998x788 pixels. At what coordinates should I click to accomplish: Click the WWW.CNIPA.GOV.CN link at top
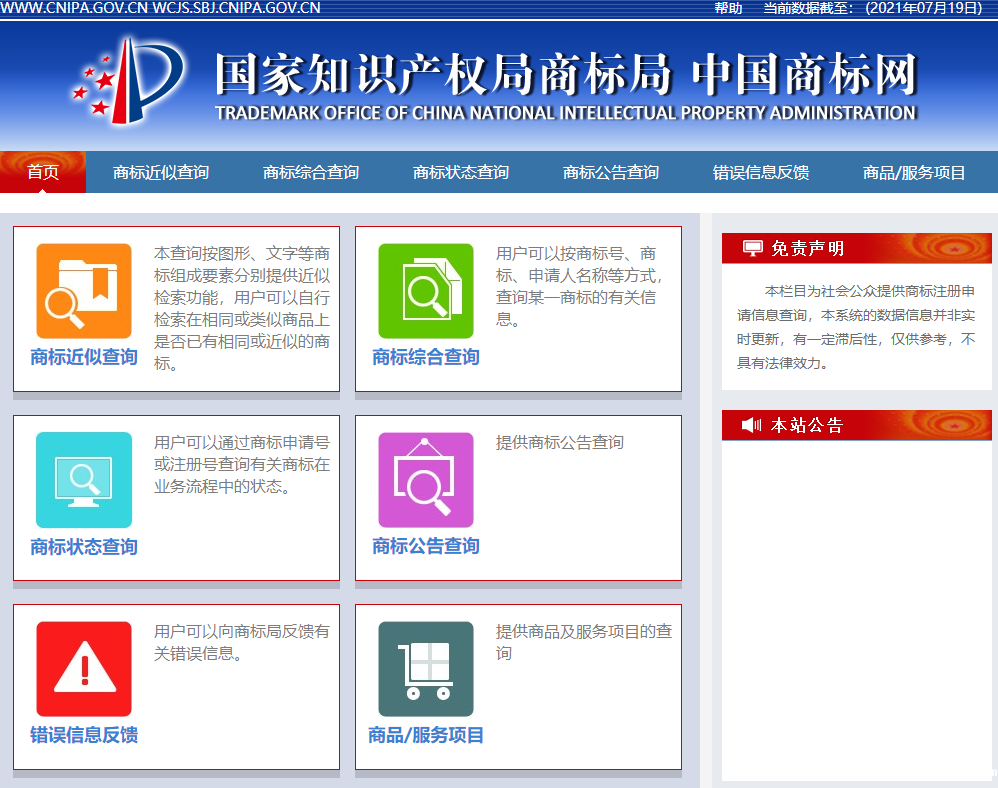[x=76, y=8]
